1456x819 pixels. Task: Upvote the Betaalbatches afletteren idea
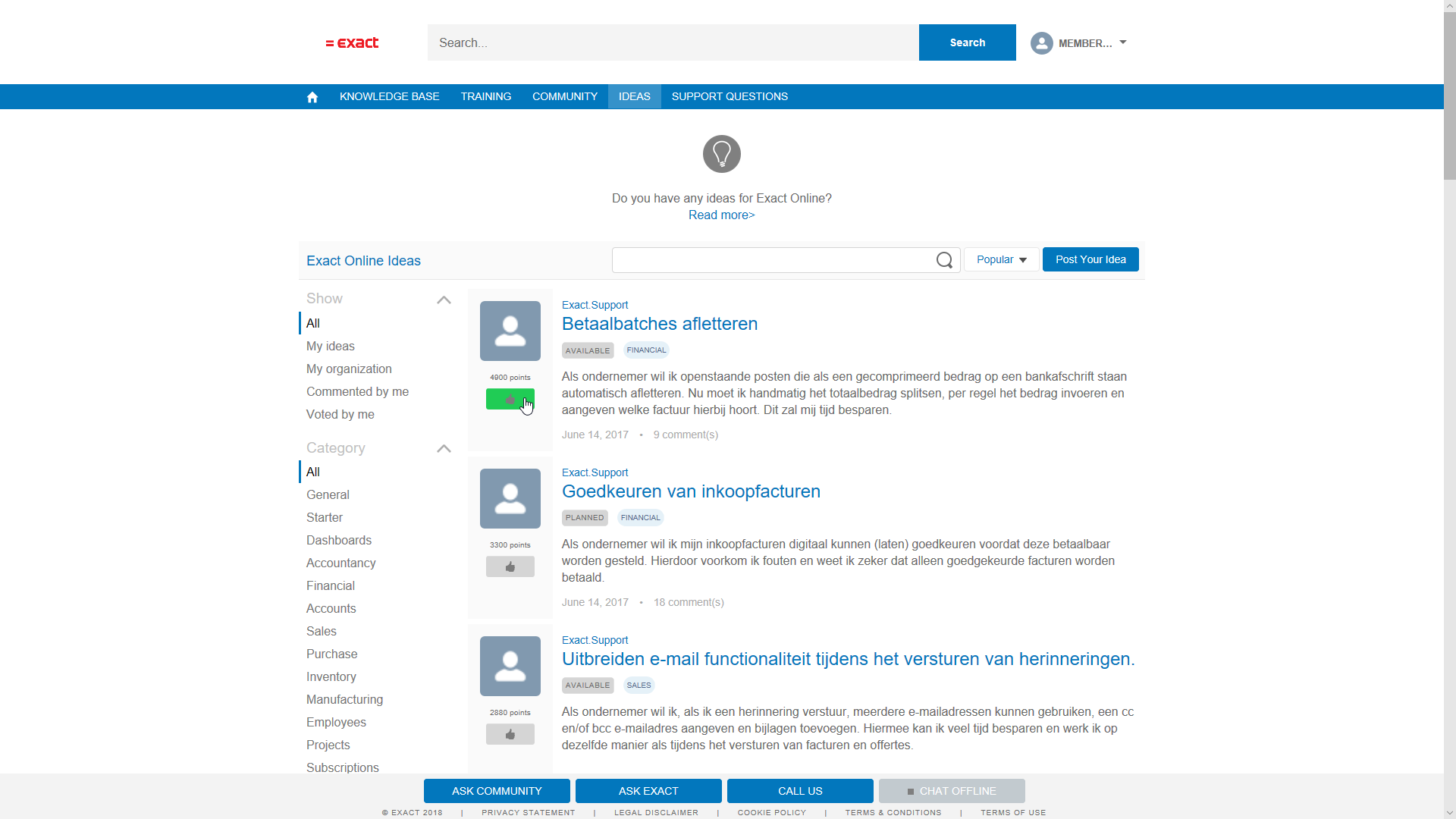click(510, 399)
